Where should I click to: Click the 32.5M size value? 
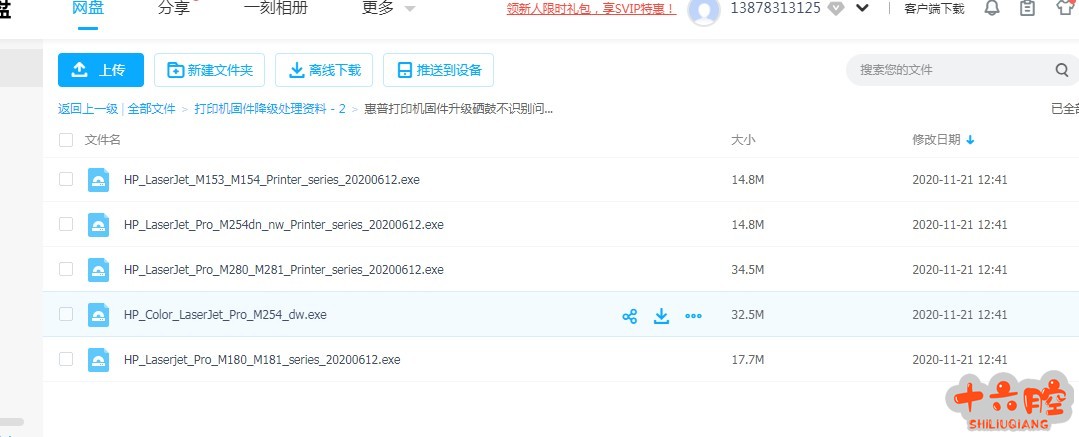point(747,315)
